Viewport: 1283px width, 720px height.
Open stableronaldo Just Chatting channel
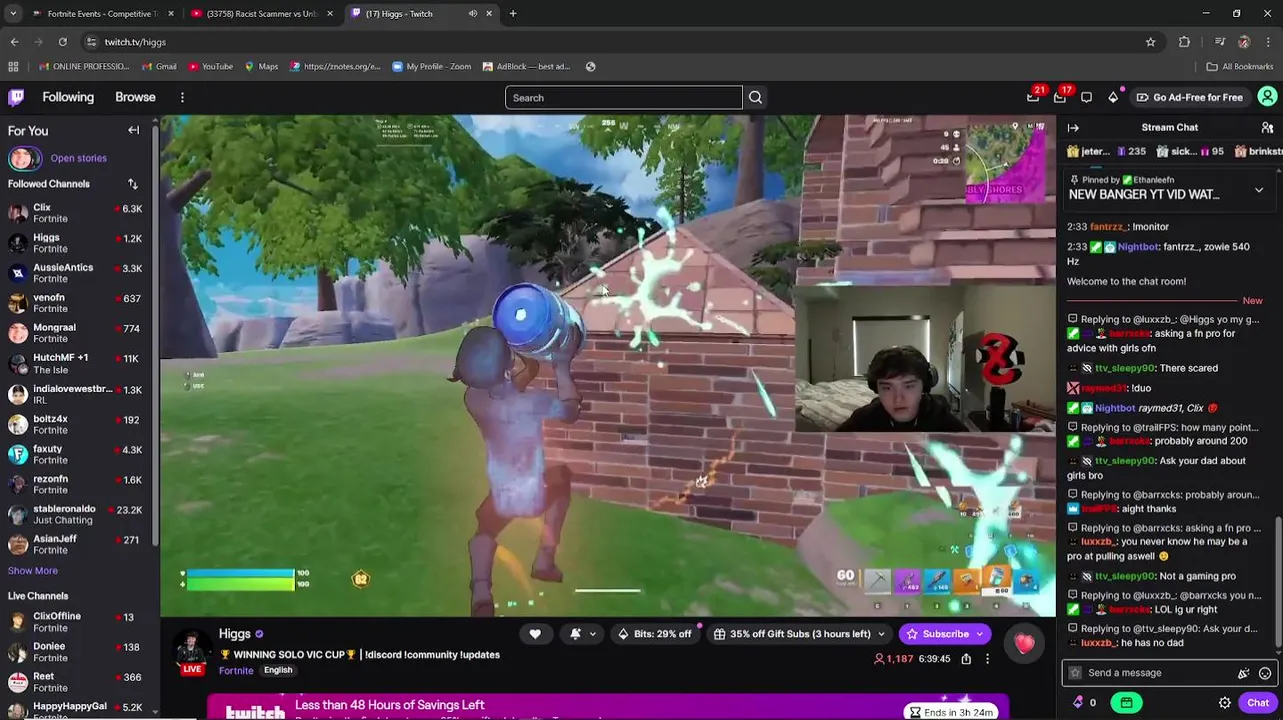[76, 514]
